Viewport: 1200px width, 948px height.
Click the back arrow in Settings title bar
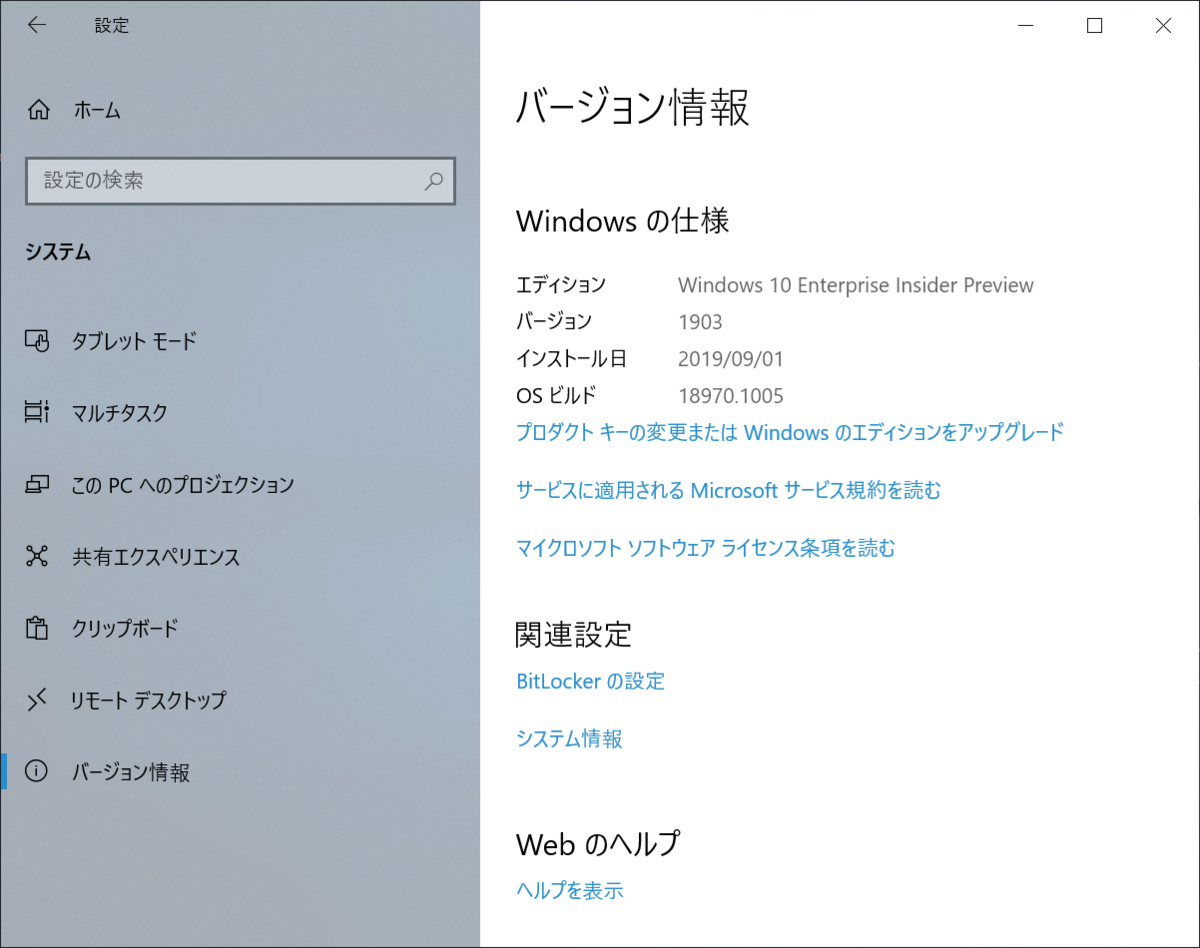click(x=37, y=26)
